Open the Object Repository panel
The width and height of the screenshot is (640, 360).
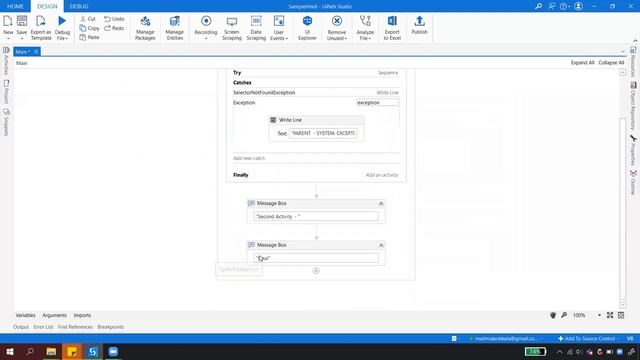tap(633, 106)
